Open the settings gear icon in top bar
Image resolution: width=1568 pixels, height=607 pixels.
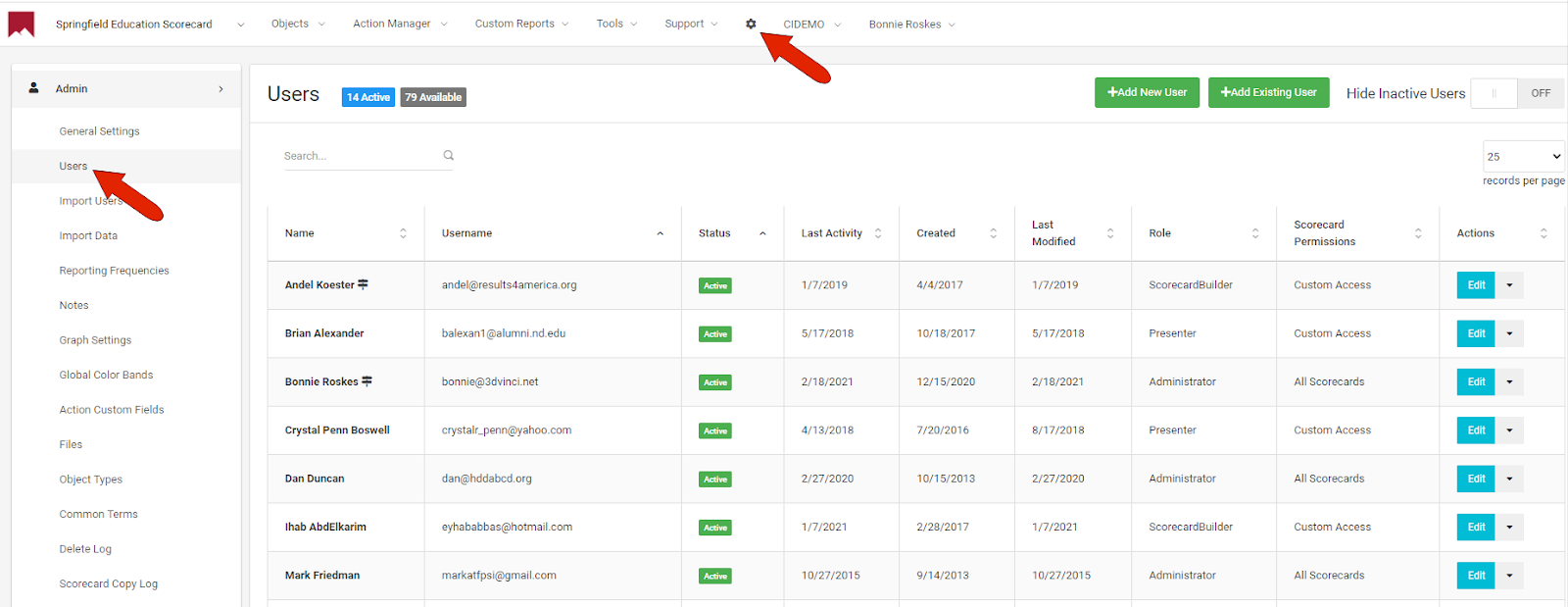(751, 24)
